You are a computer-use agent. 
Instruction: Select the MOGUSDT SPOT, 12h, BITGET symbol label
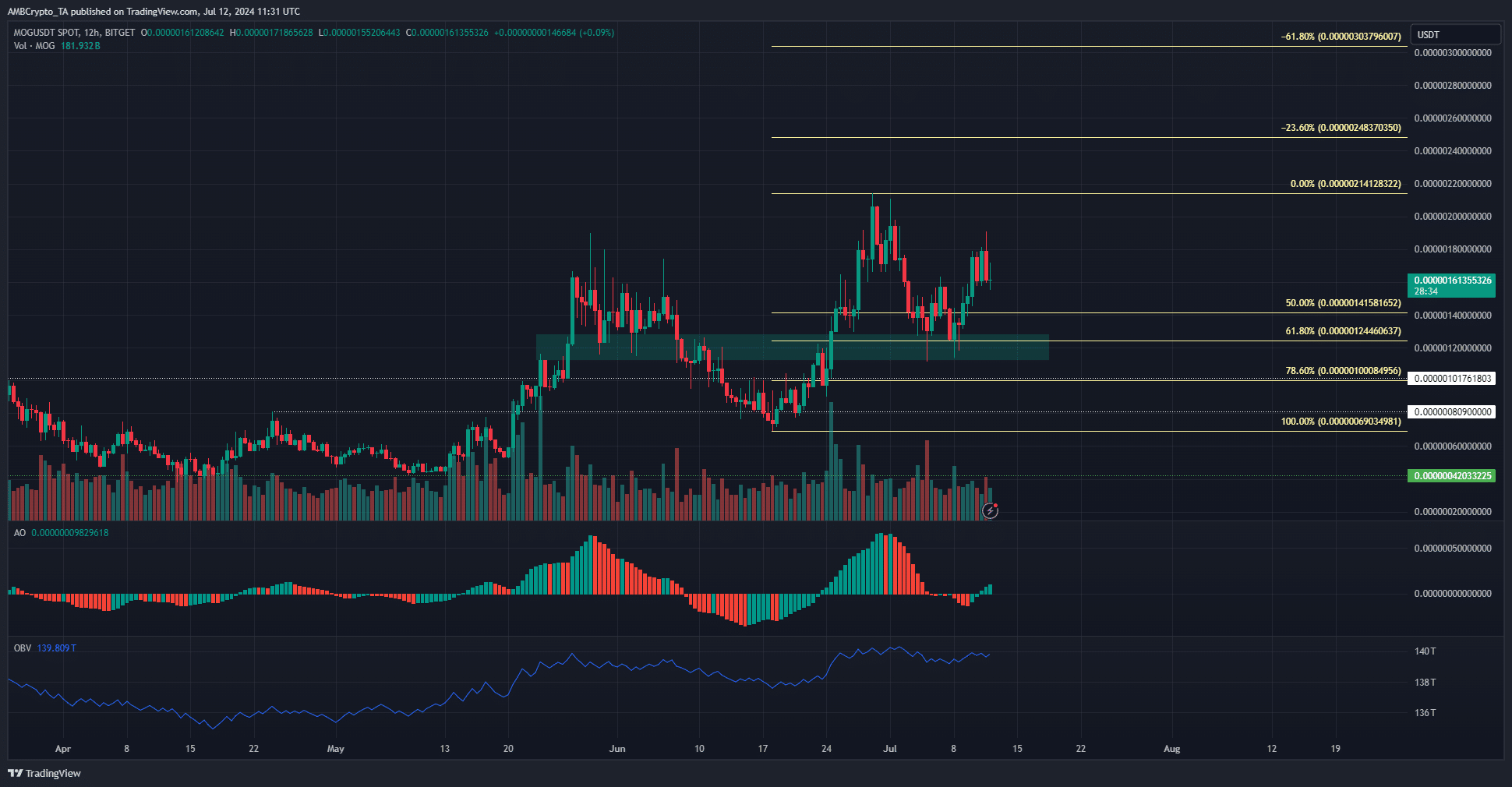tap(75, 33)
